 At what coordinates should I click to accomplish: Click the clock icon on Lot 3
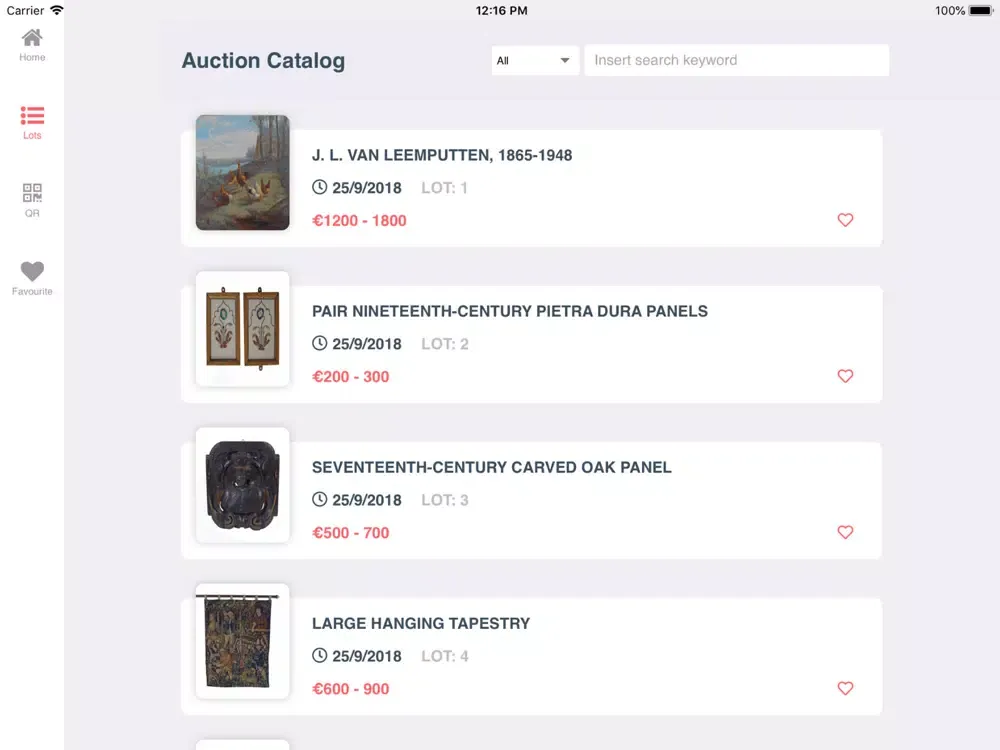[x=320, y=499]
